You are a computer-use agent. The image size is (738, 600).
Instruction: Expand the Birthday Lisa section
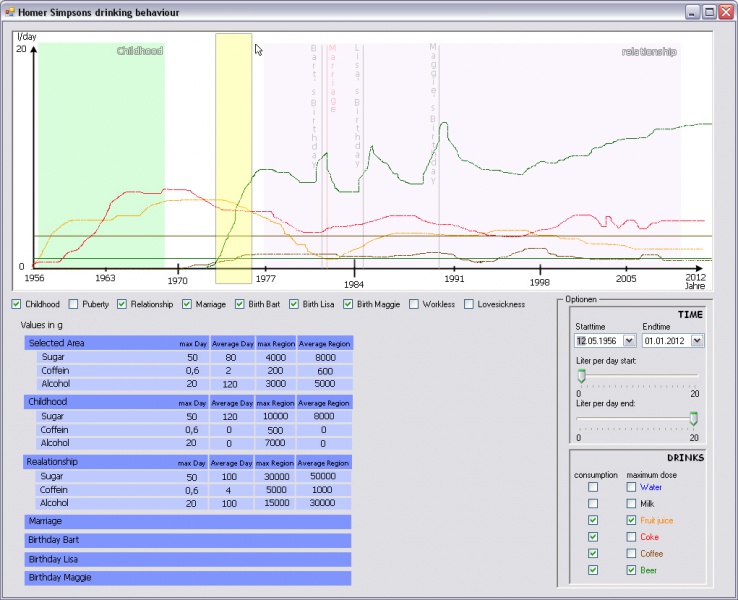click(x=188, y=559)
